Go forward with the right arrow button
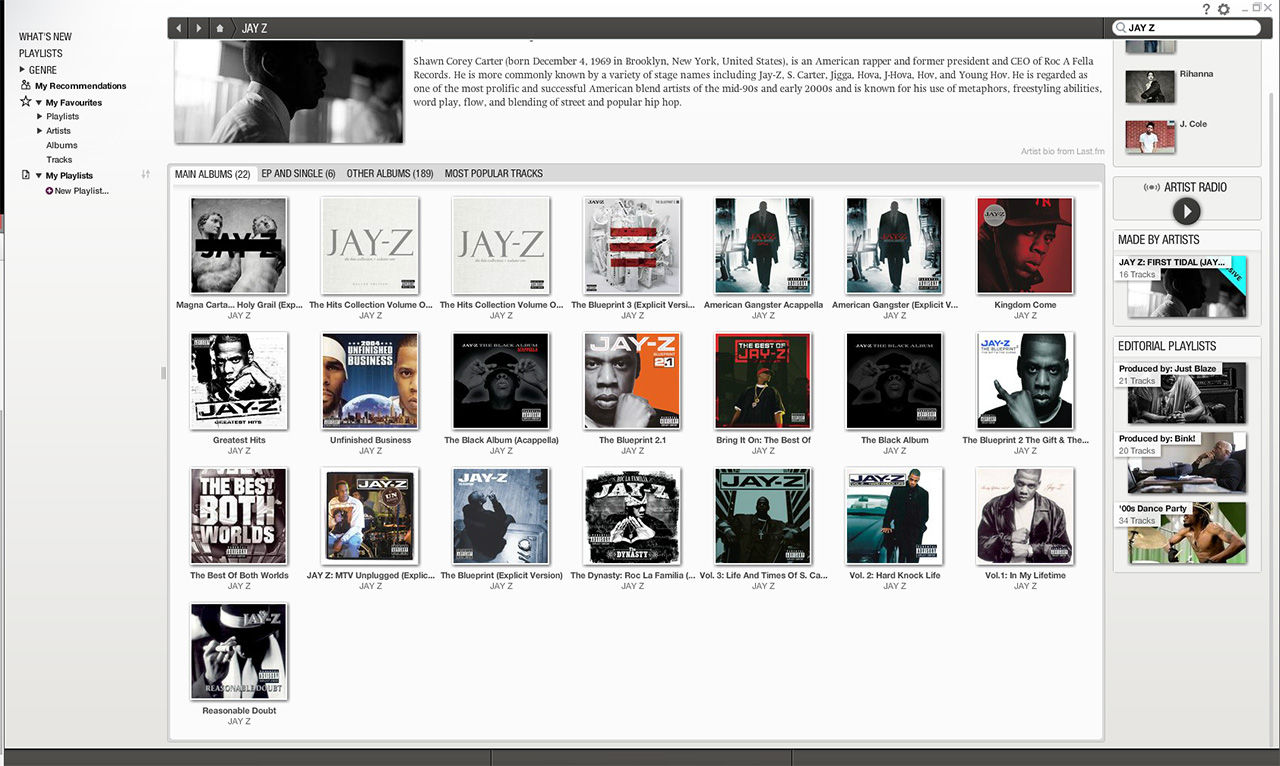Screen dimensions: 1280x766 tap(200, 28)
